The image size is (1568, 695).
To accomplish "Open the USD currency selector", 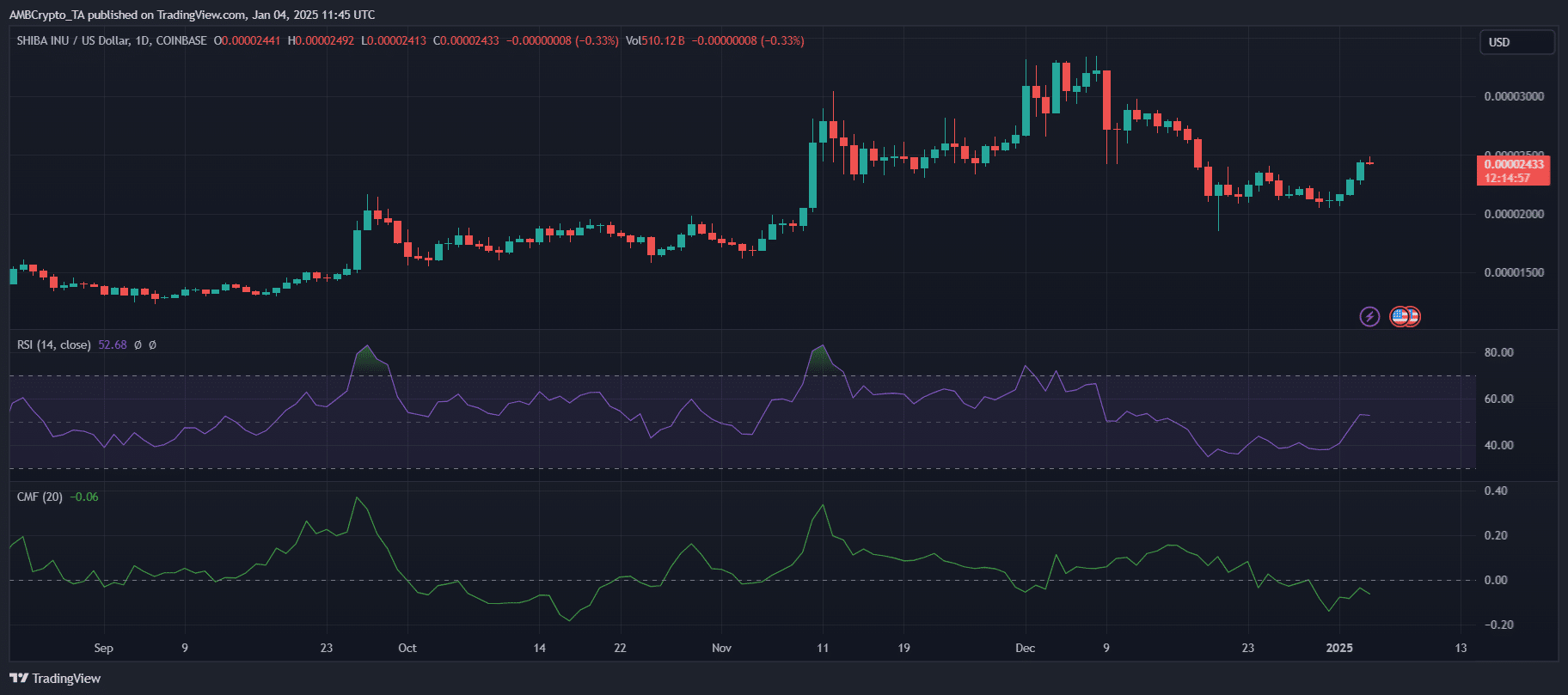I will tap(1516, 42).
